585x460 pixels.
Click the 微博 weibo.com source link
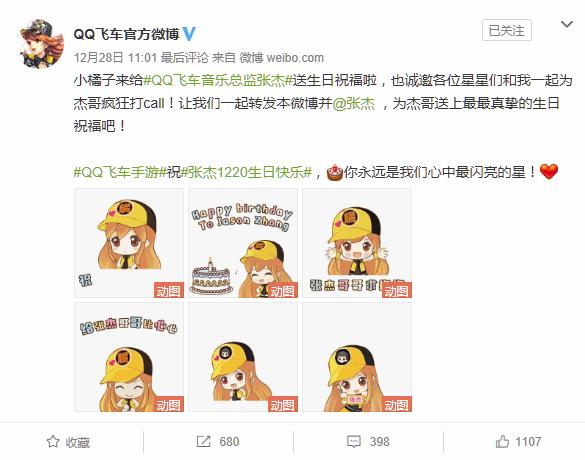click(x=282, y=57)
